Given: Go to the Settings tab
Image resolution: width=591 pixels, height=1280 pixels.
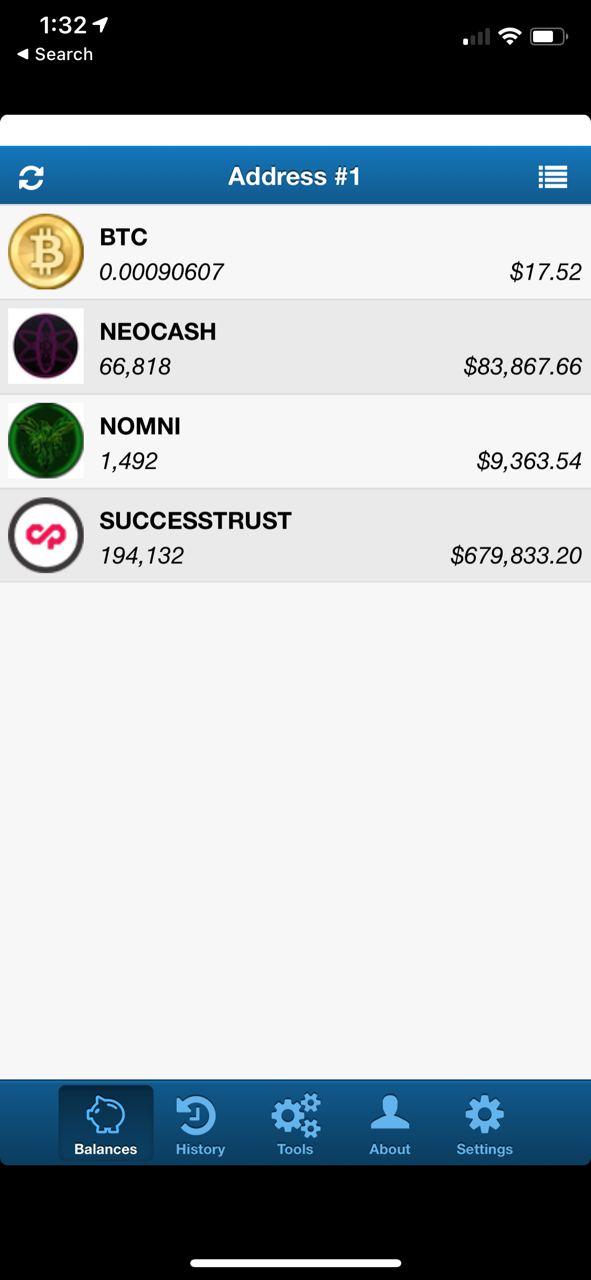Looking at the screenshot, I should coord(485,1125).
